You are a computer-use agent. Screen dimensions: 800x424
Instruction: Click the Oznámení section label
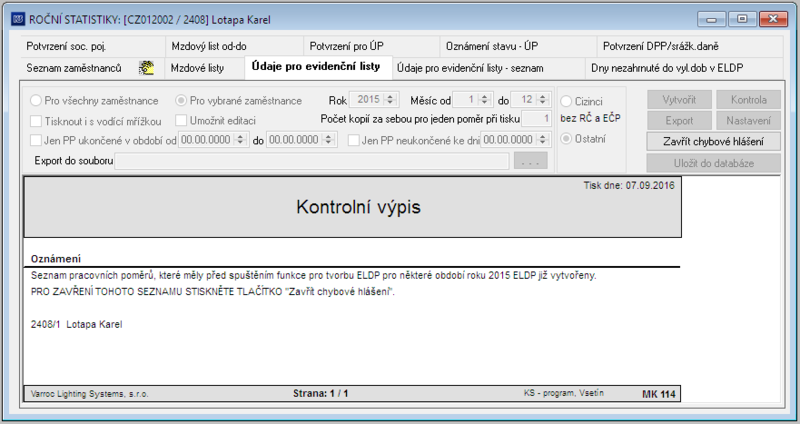click(x=56, y=259)
